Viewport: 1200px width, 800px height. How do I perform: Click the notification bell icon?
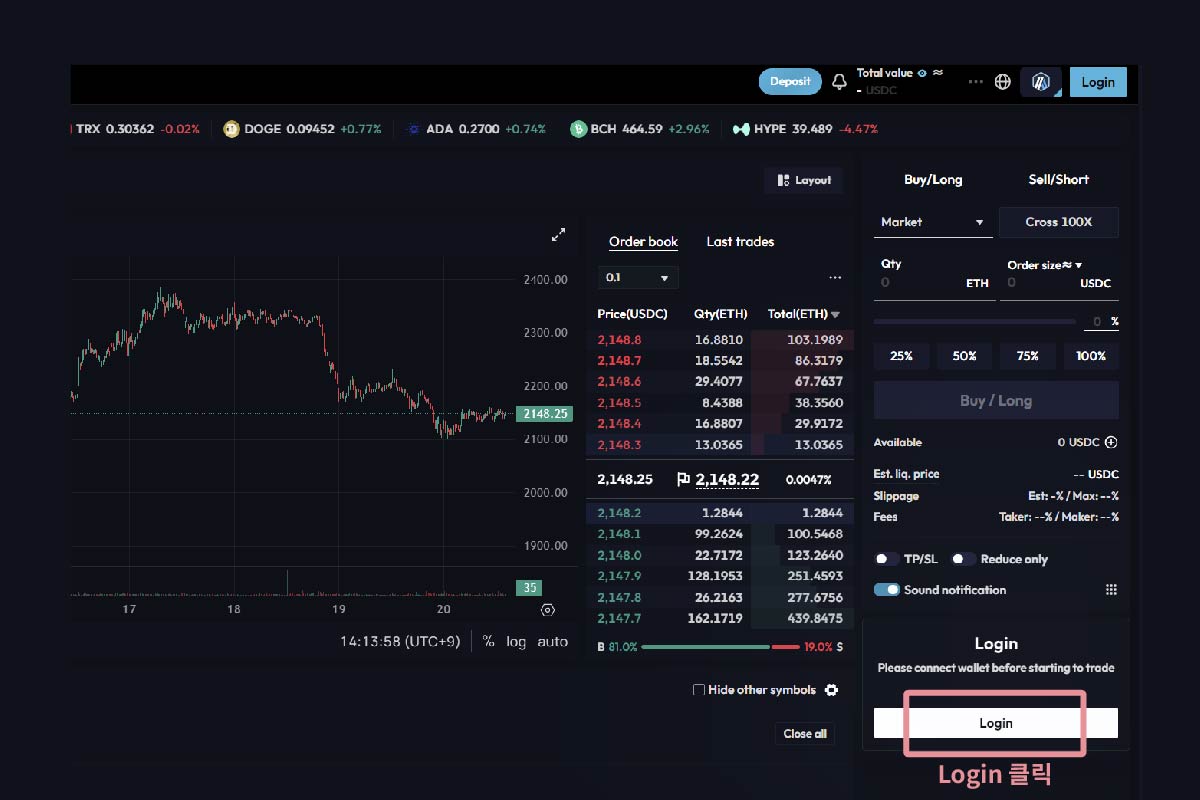[839, 82]
